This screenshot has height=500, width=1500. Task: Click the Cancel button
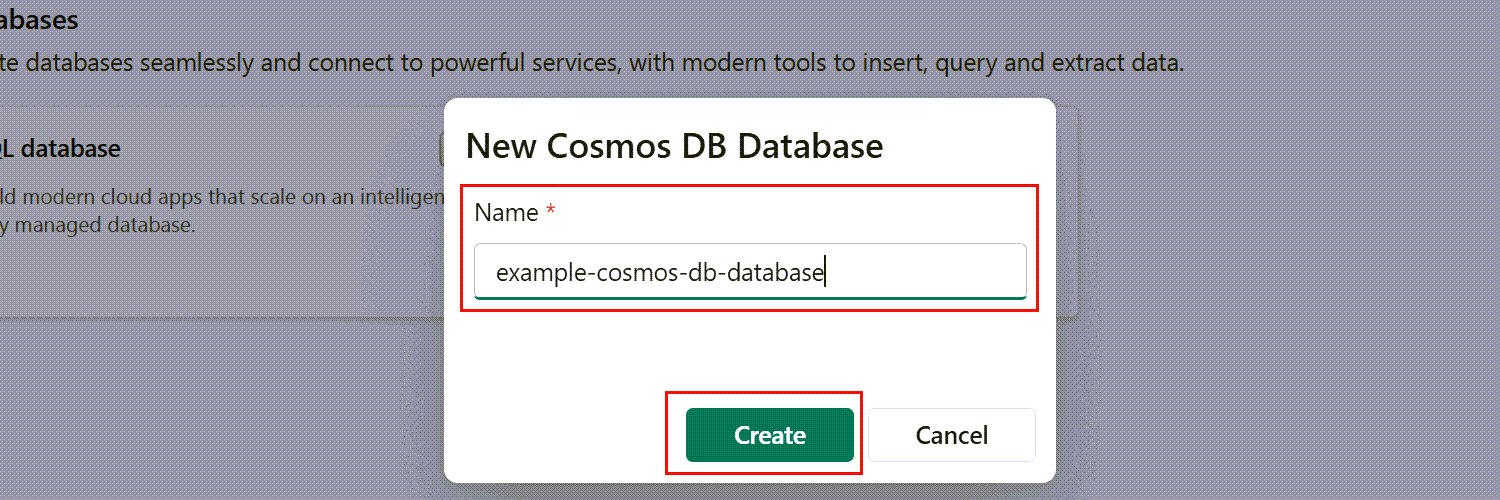coord(952,435)
